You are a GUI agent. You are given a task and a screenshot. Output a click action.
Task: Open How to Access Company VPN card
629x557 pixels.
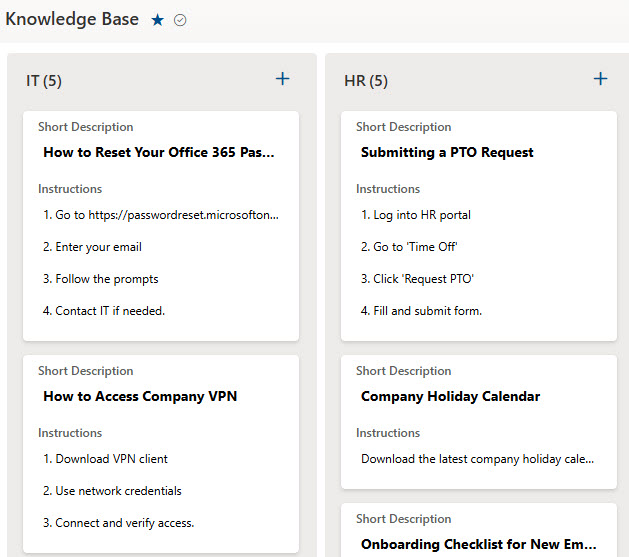(161, 454)
